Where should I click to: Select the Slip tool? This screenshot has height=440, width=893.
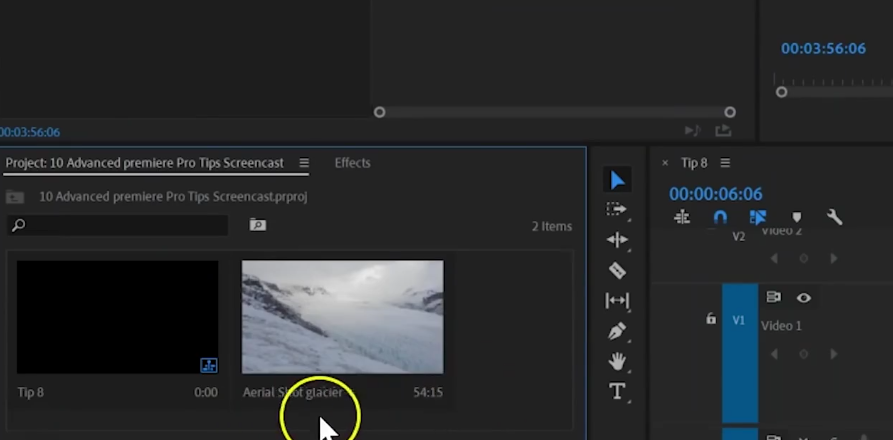(x=617, y=300)
